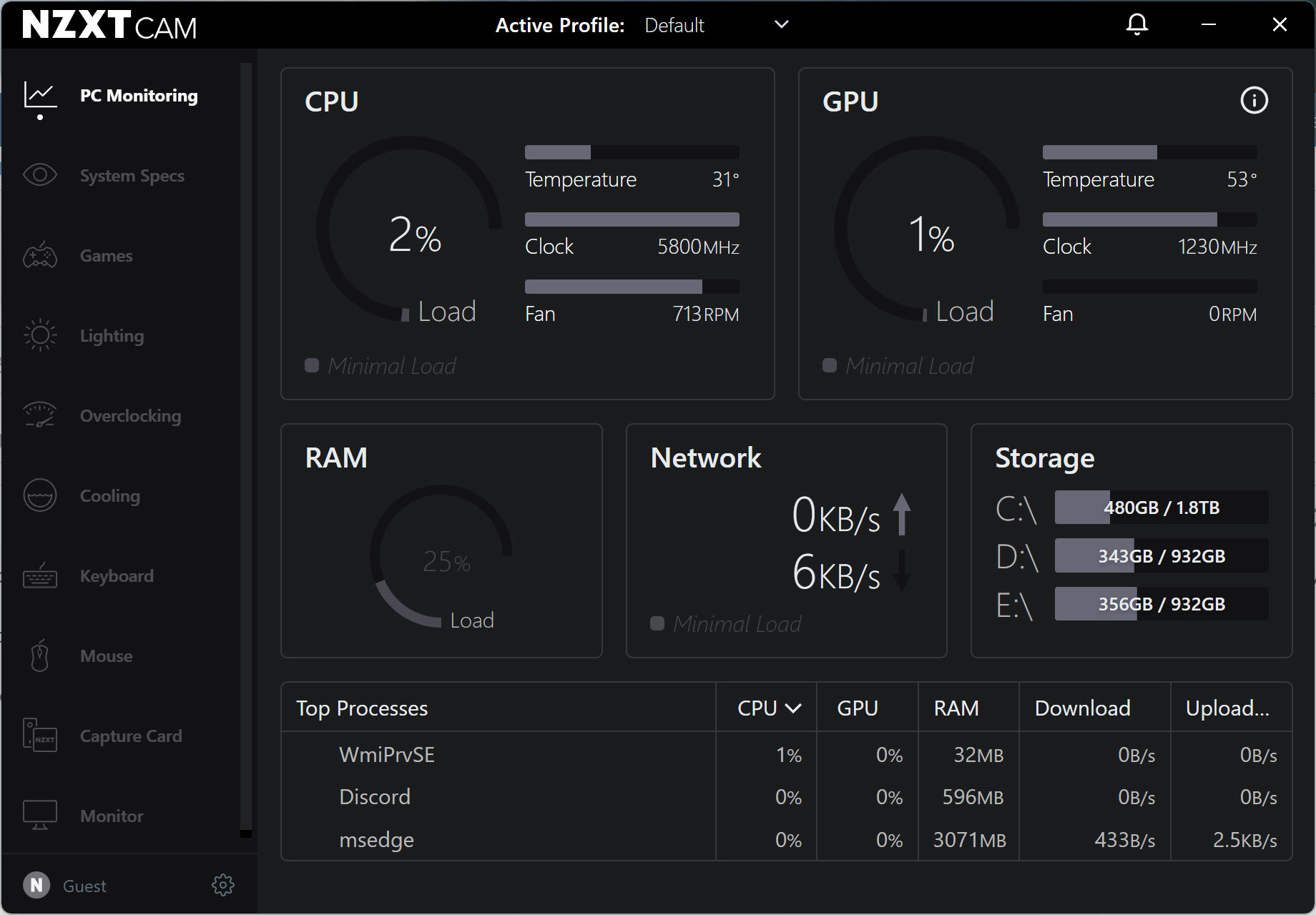
Task: Click the 3071MB RAM value
Action: 969,840
